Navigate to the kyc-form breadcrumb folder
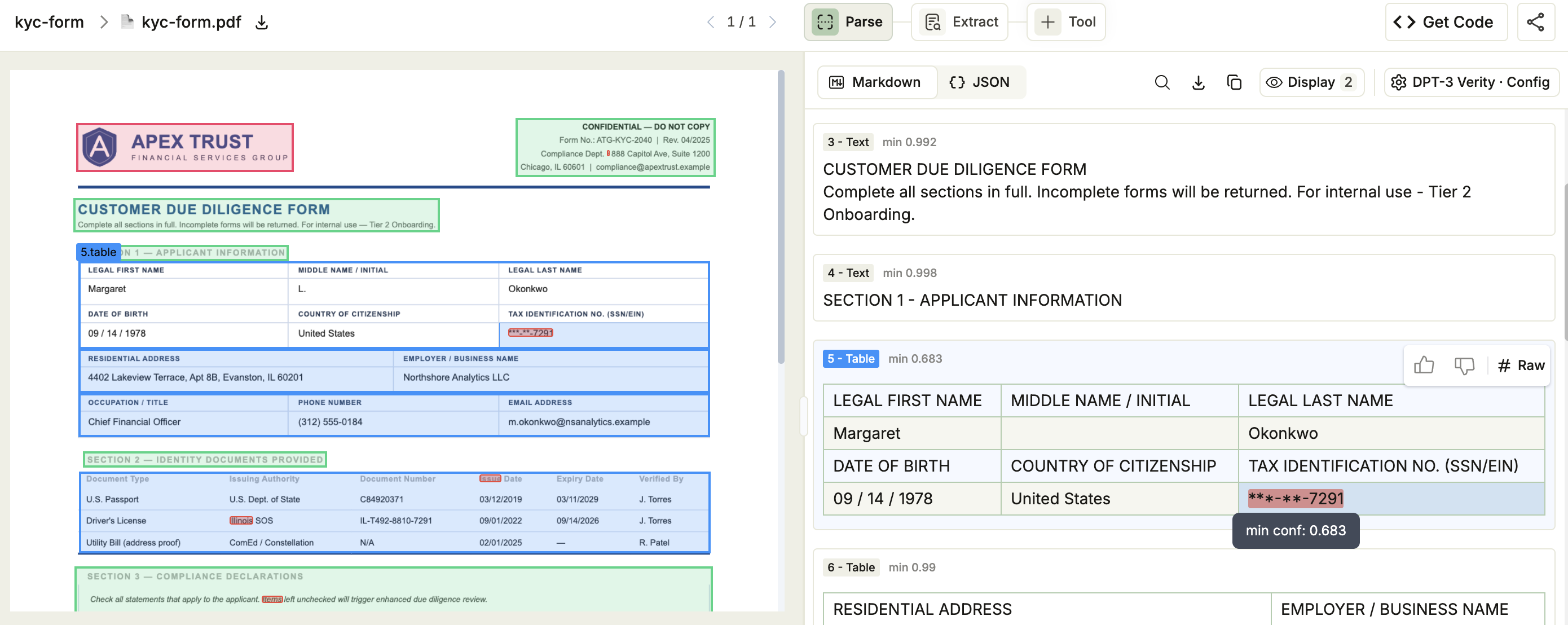1568x625 pixels. tap(49, 22)
